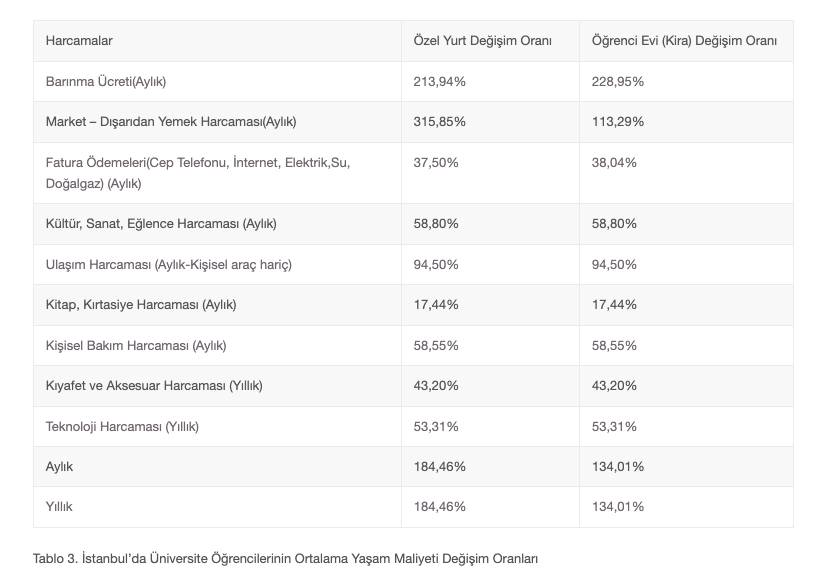Screen dimensions: 834x585
Task: Click the 113,29% food expense value
Action: point(618,122)
